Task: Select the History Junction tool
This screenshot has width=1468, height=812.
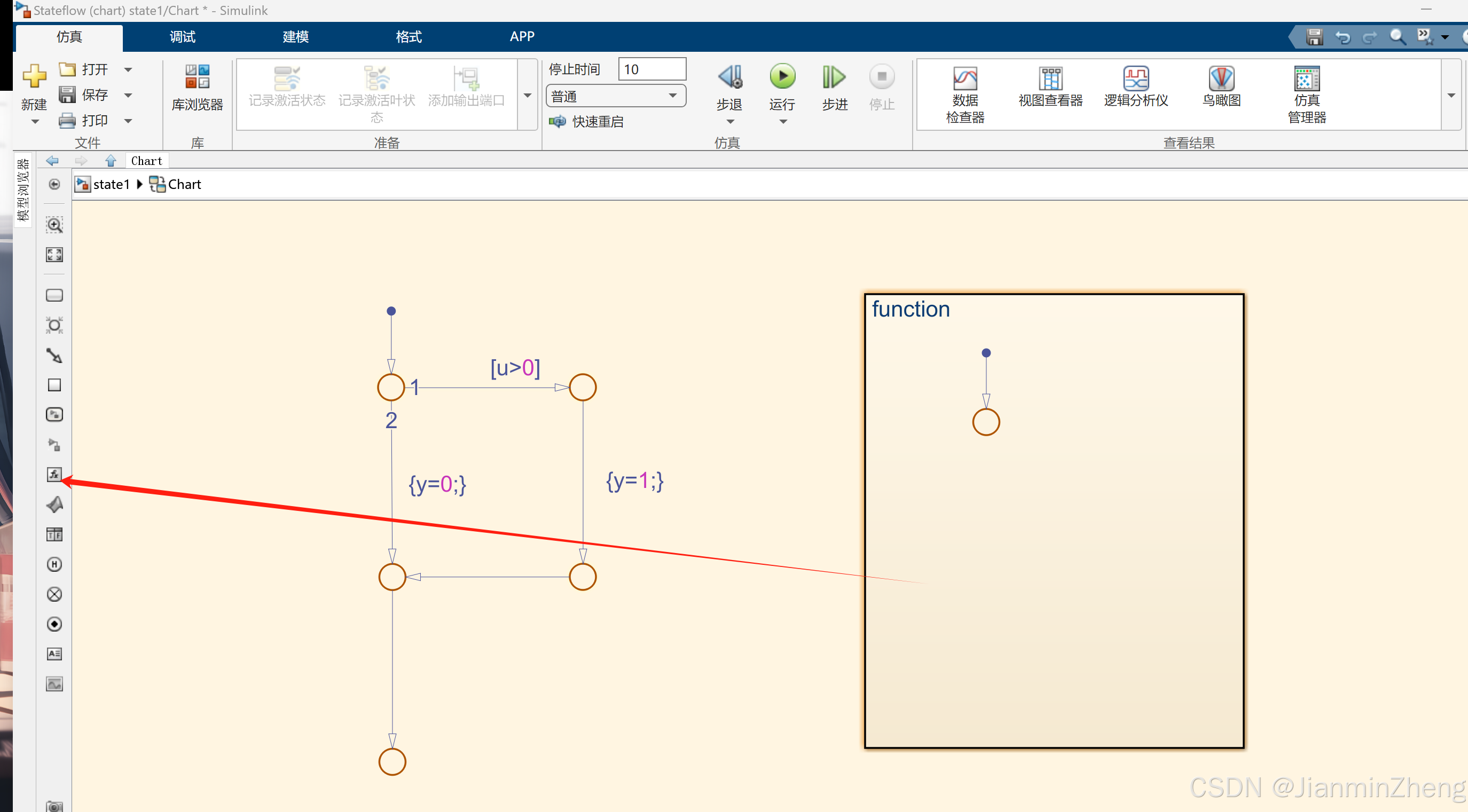Action: click(x=54, y=564)
